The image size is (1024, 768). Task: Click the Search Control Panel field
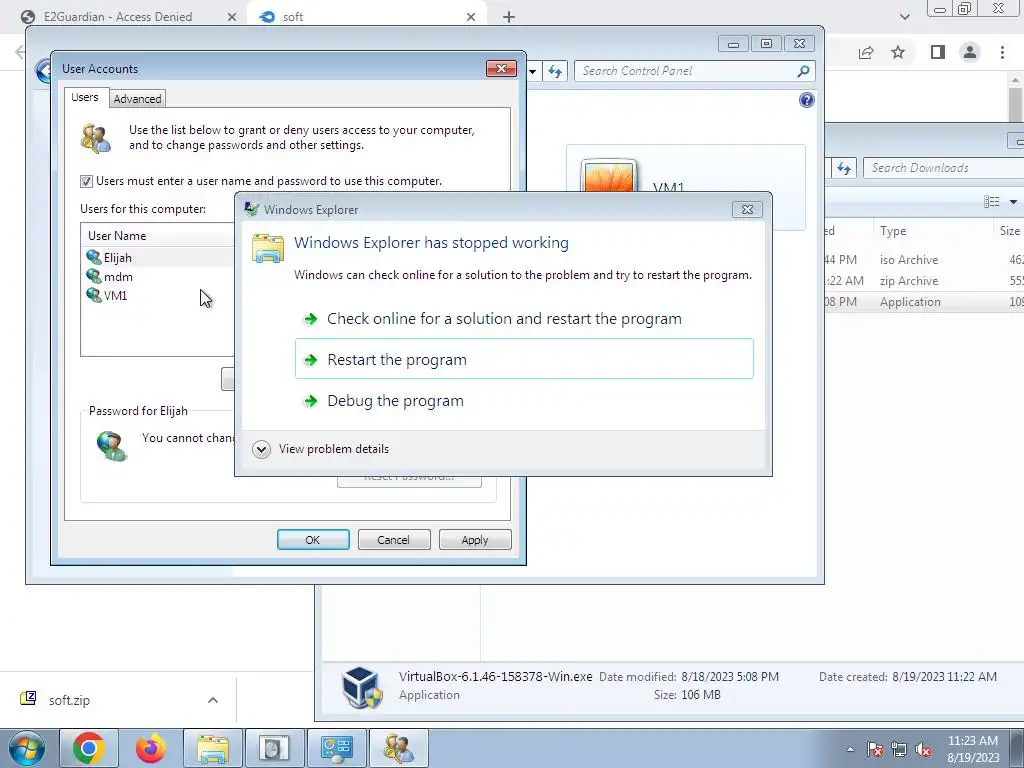(686, 71)
